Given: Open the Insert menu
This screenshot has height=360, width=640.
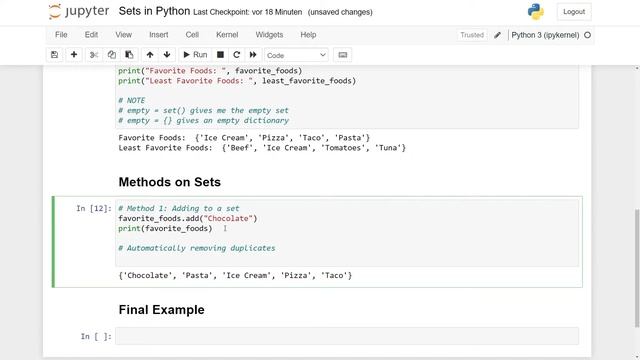Looking at the screenshot, I should coord(159,35).
